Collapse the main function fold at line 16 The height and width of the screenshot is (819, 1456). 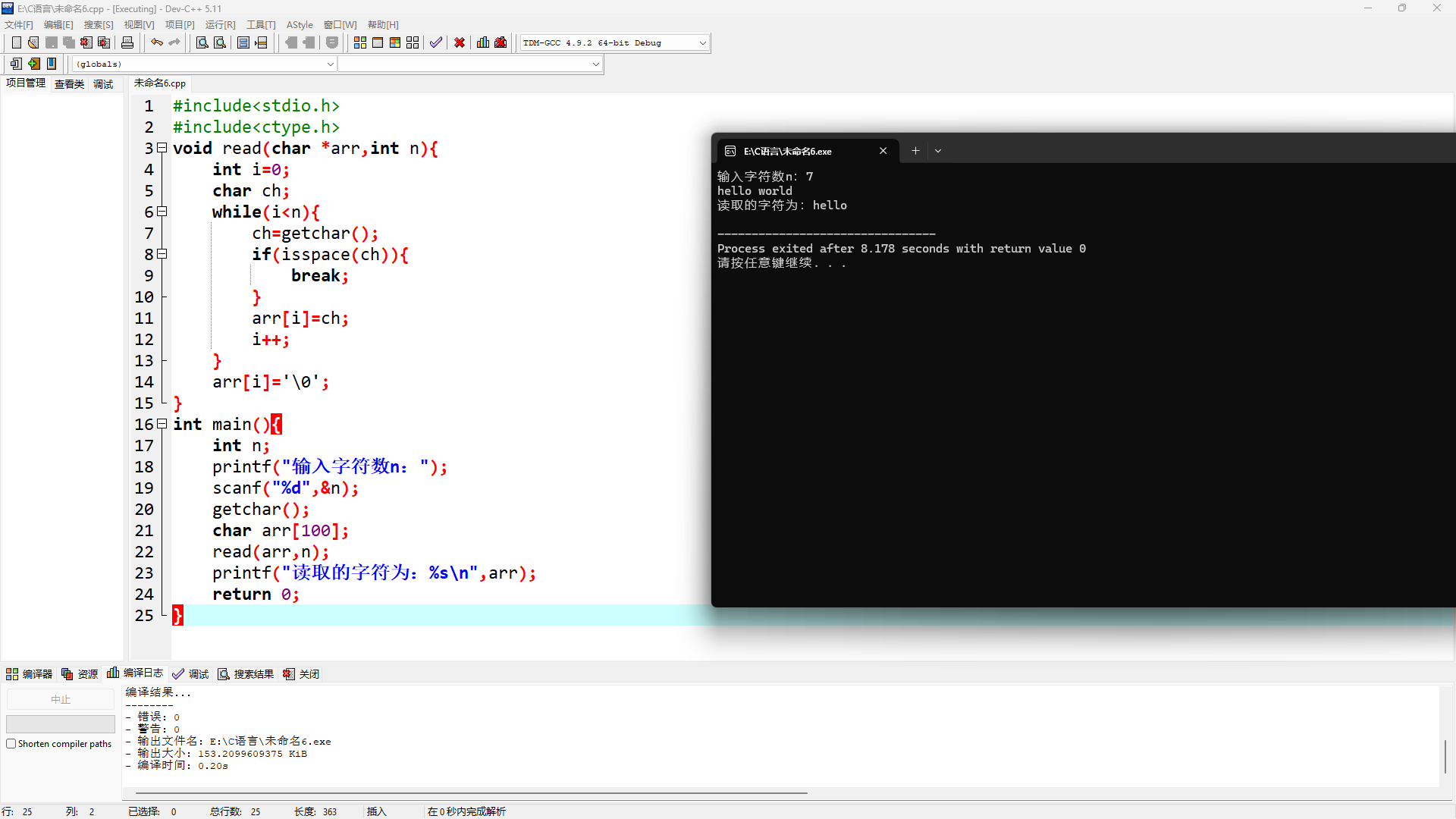162,425
